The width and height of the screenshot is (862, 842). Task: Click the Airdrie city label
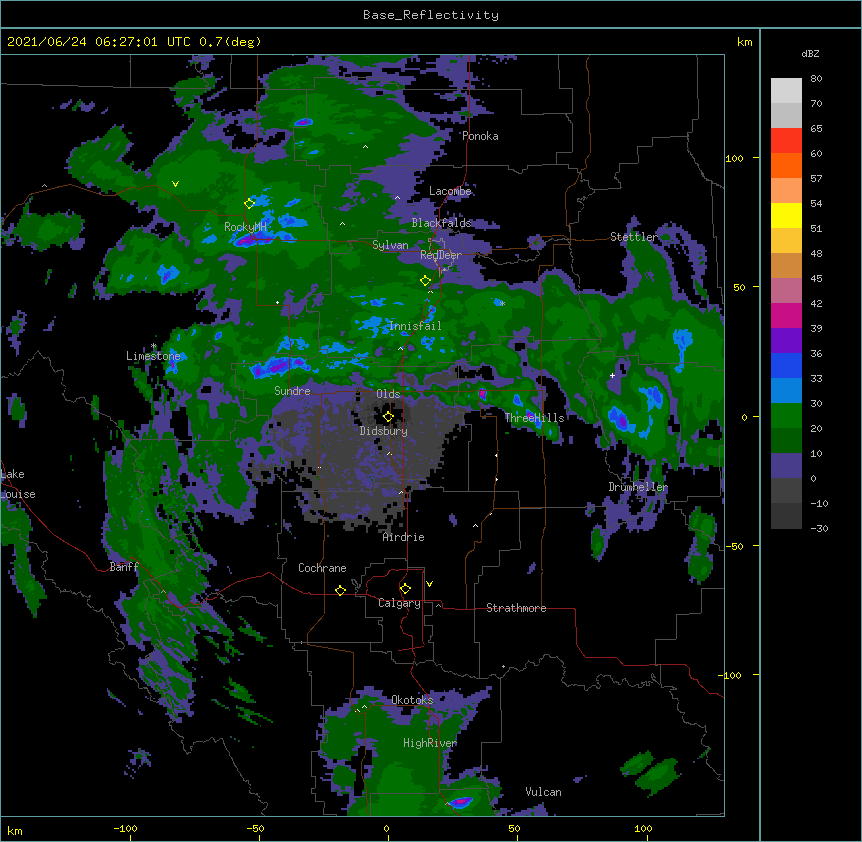(x=404, y=537)
